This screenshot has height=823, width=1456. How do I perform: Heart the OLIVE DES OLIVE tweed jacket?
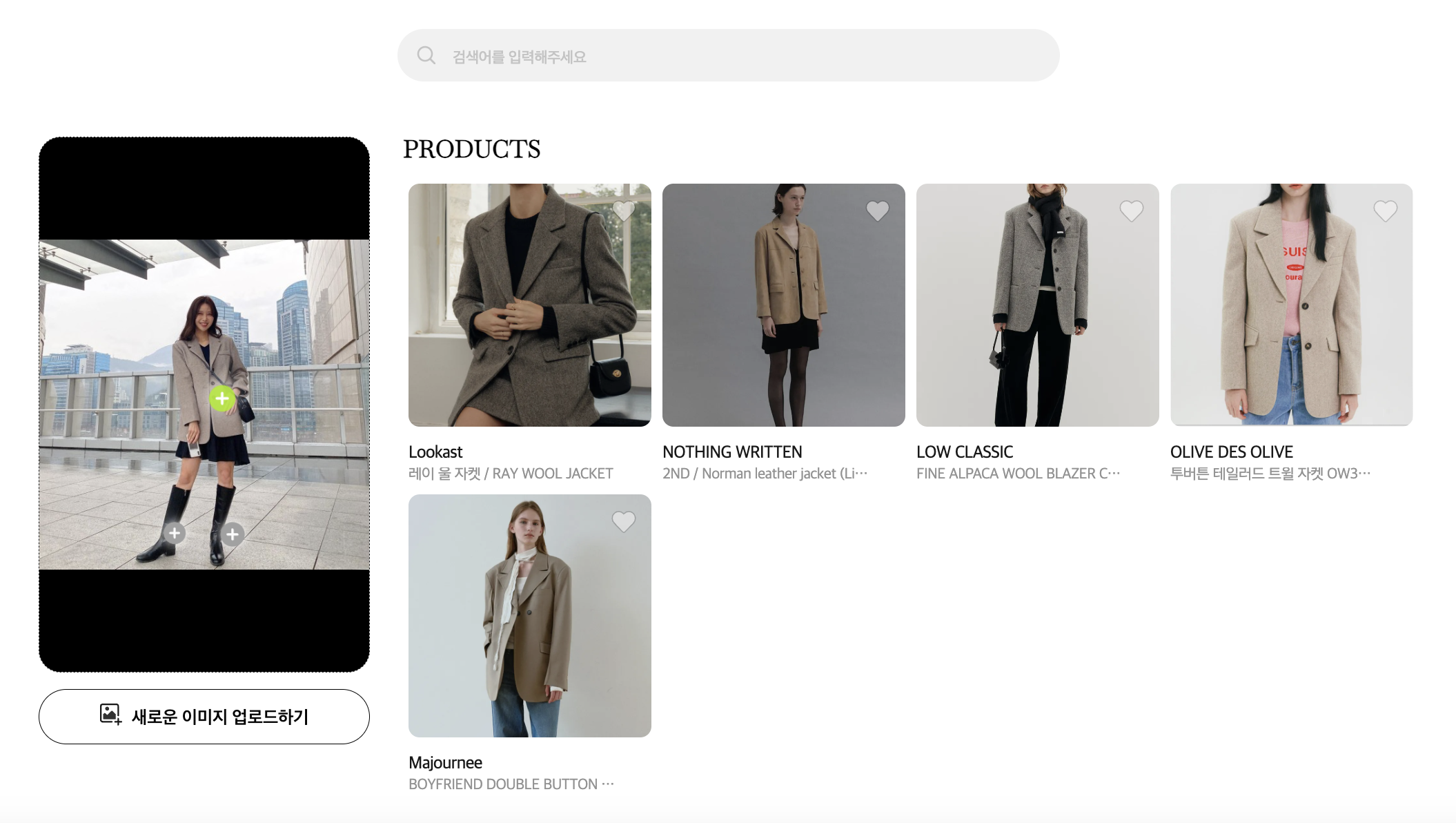coord(1385,211)
